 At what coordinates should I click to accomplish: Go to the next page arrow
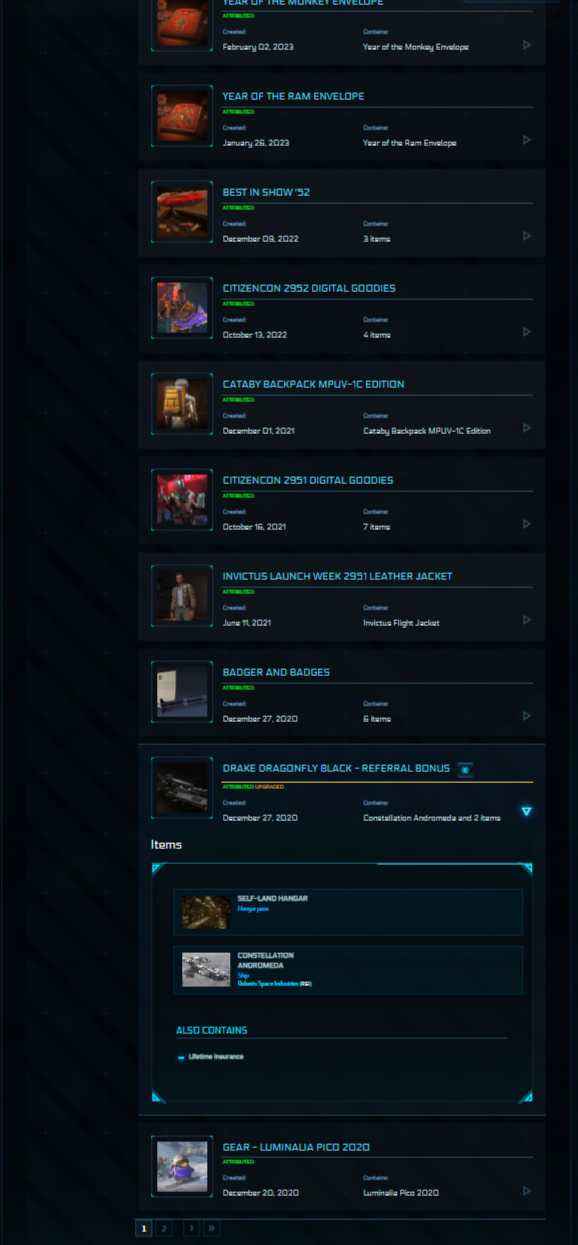point(191,1228)
